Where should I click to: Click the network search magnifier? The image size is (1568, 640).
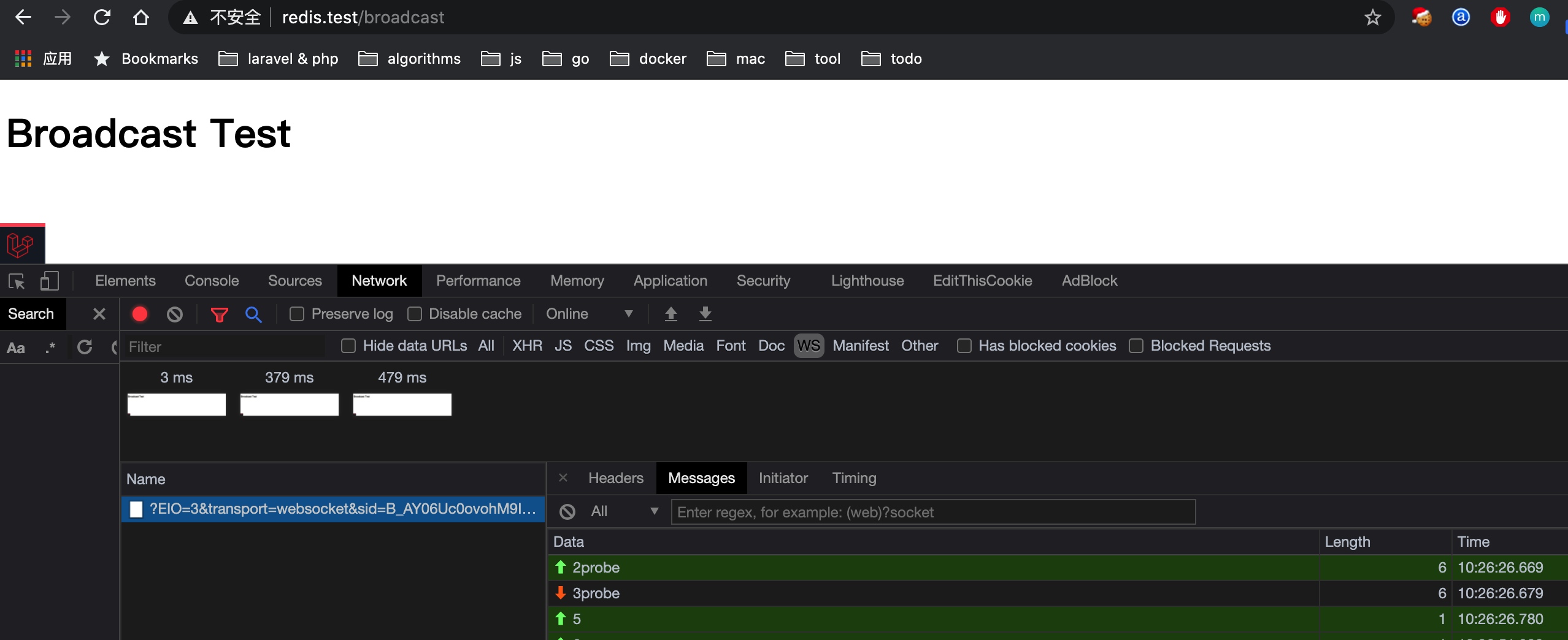click(x=253, y=314)
